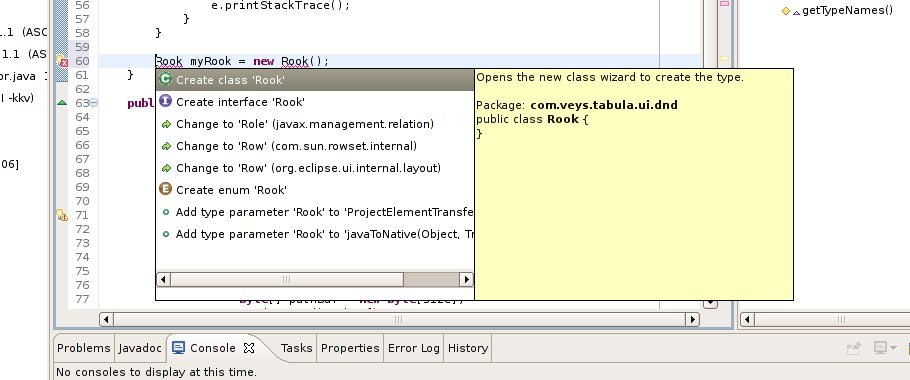Image resolution: width=910 pixels, height=380 pixels.
Task: Switch to the Problems tab
Action: [x=84, y=348]
